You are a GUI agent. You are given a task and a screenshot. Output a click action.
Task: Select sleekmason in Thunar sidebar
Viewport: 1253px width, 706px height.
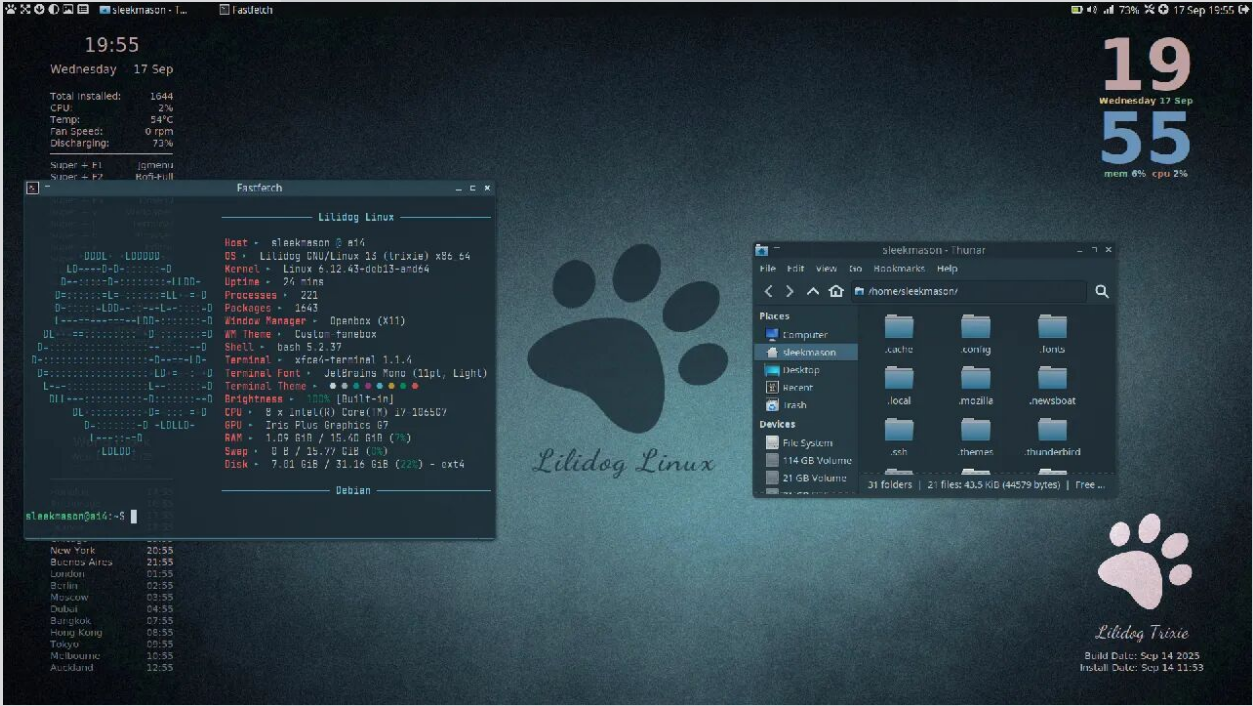[x=804, y=352]
